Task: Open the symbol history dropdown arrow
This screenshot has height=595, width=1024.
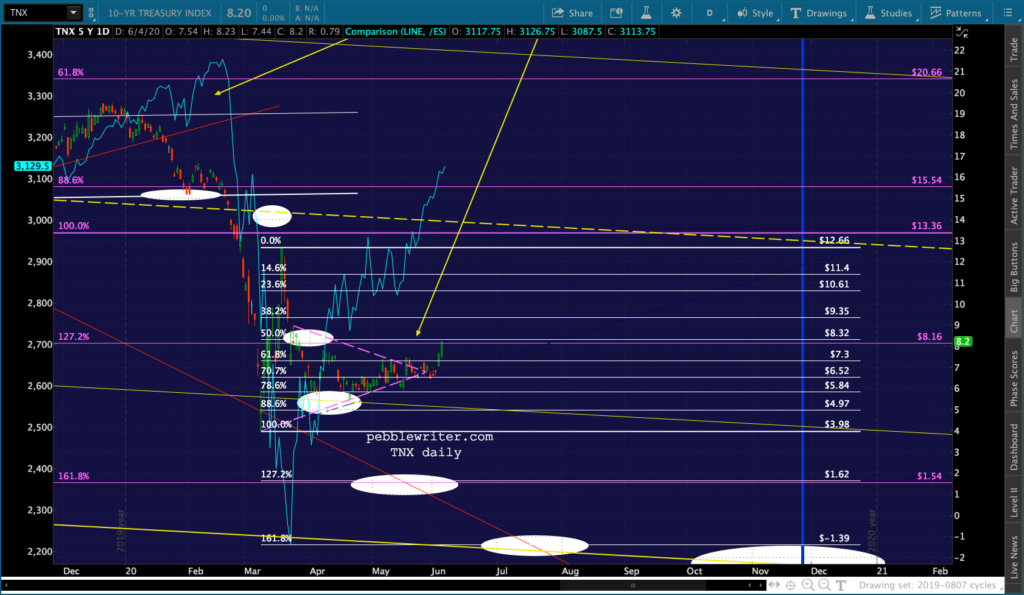Action: (74, 12)
